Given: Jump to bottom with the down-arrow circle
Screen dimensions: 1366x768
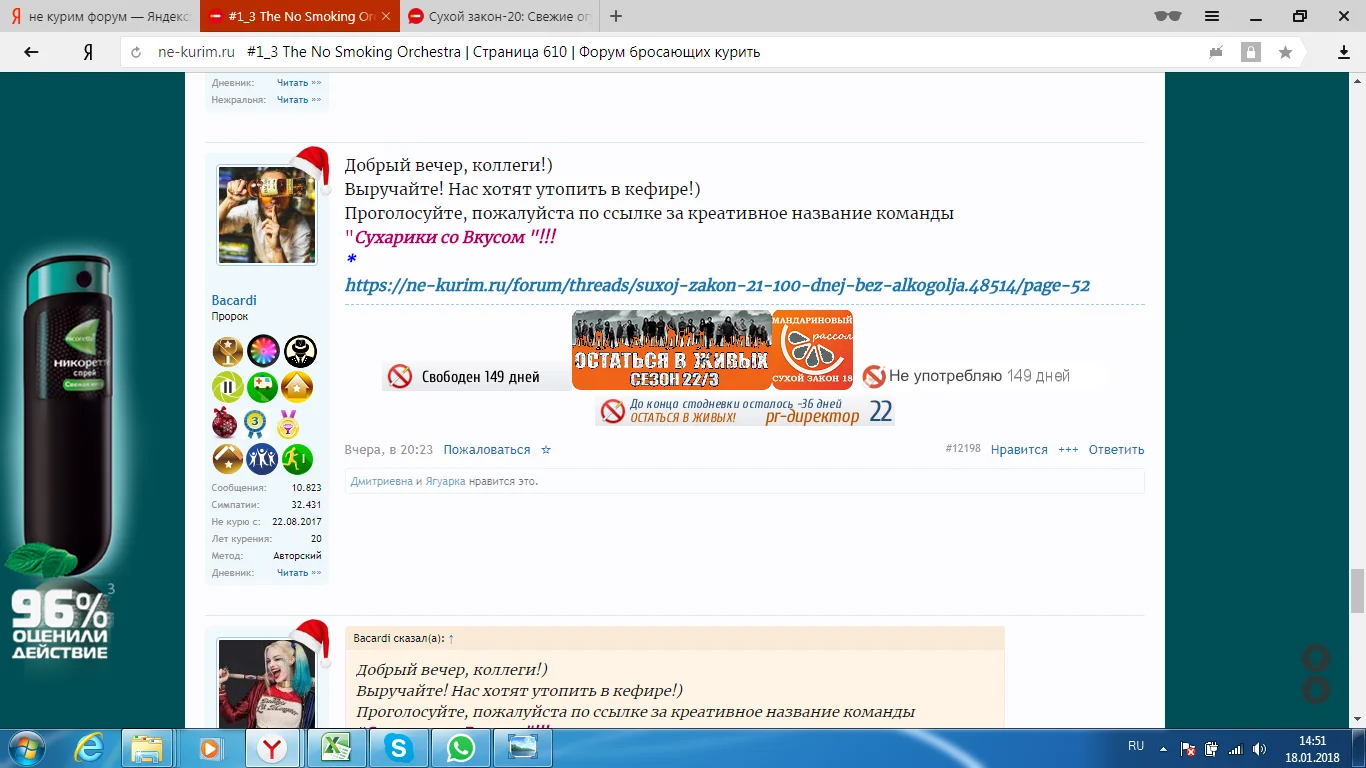Looking at the screenshot, I should click(1316, 690).
